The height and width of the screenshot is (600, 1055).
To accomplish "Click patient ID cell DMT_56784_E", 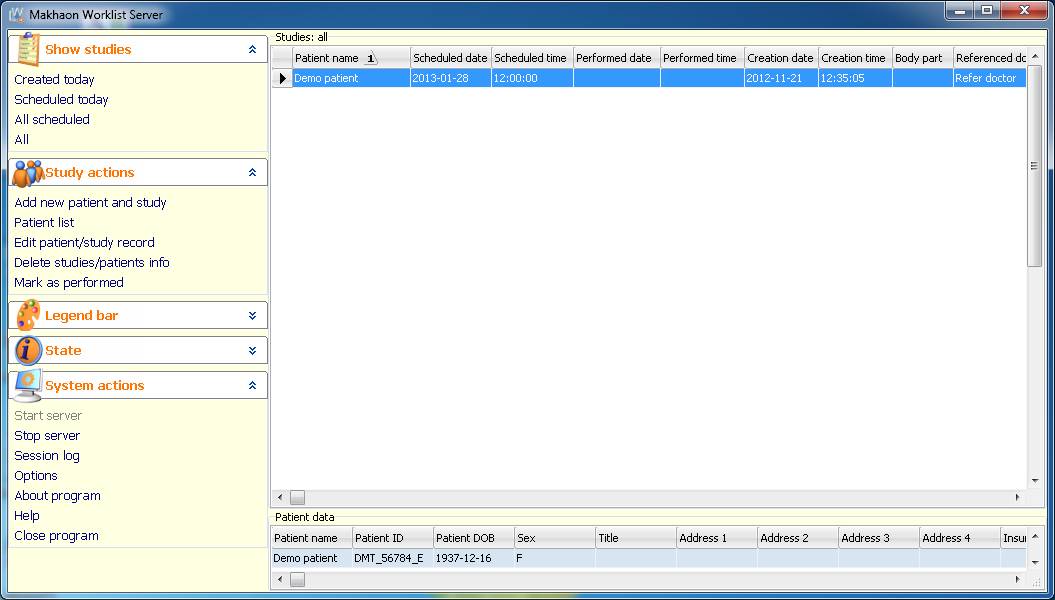I will click(392, 558).
